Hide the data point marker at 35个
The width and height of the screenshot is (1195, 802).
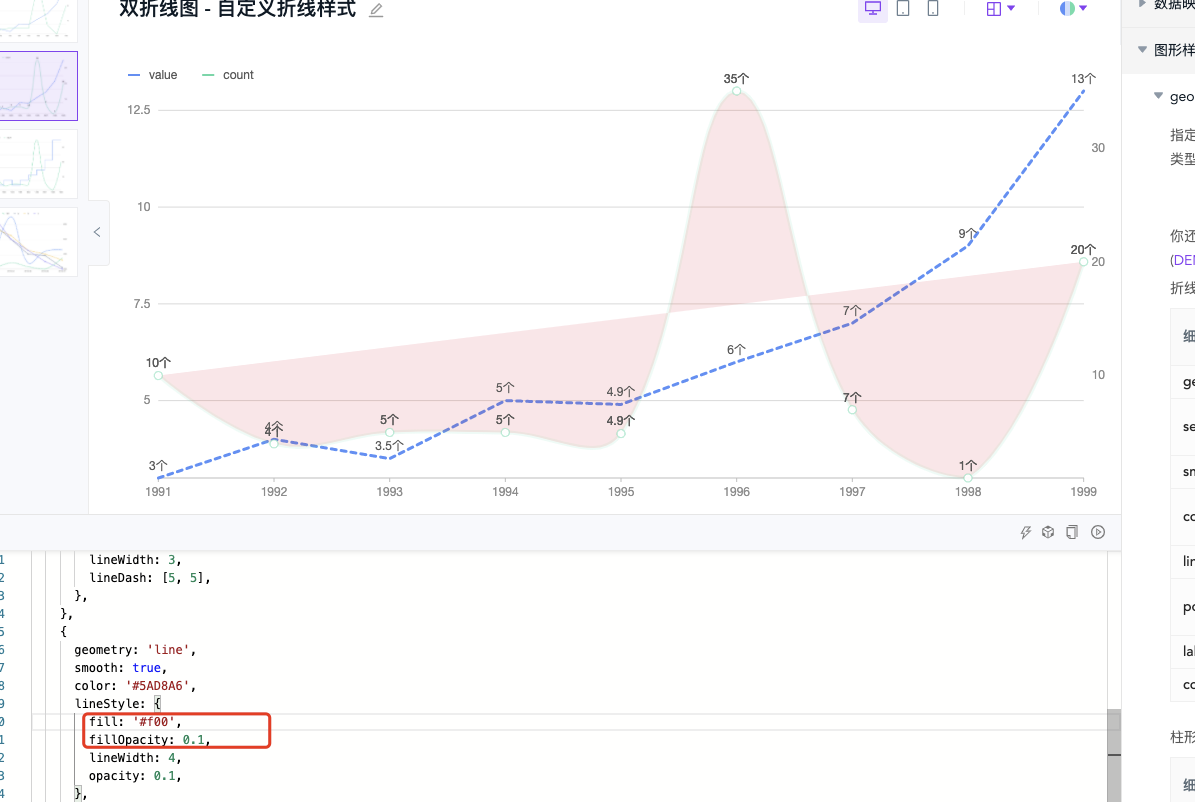tap(736, 91)
